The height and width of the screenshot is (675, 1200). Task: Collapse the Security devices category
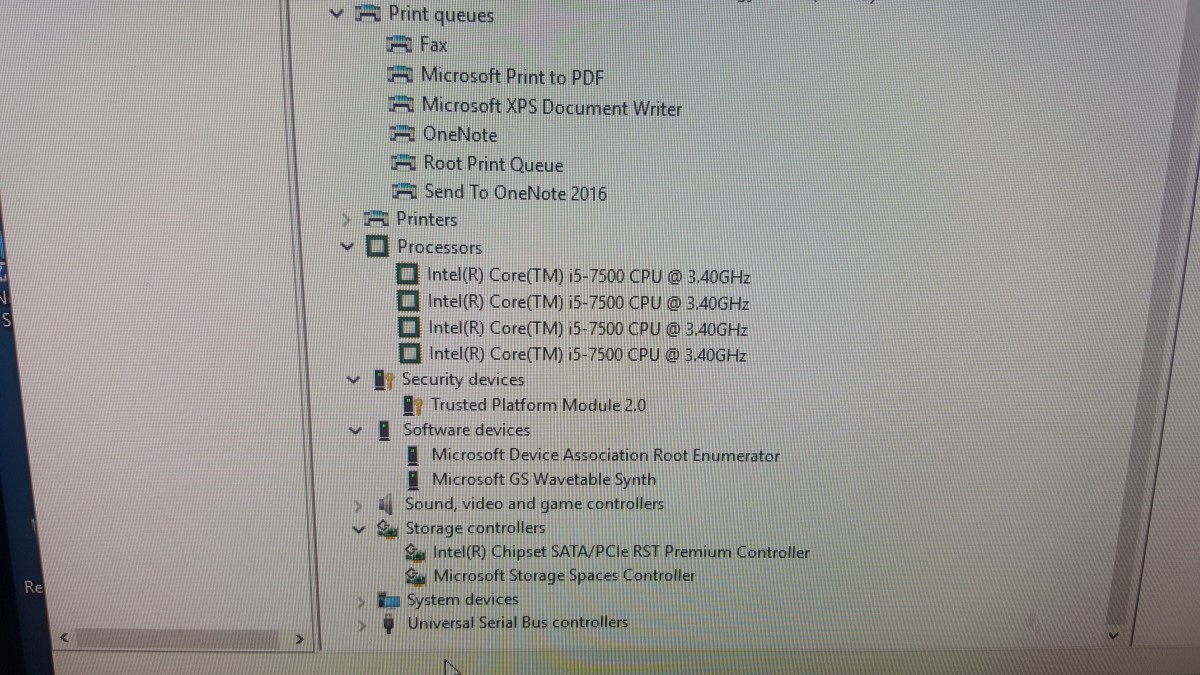[x=352, y=380]
